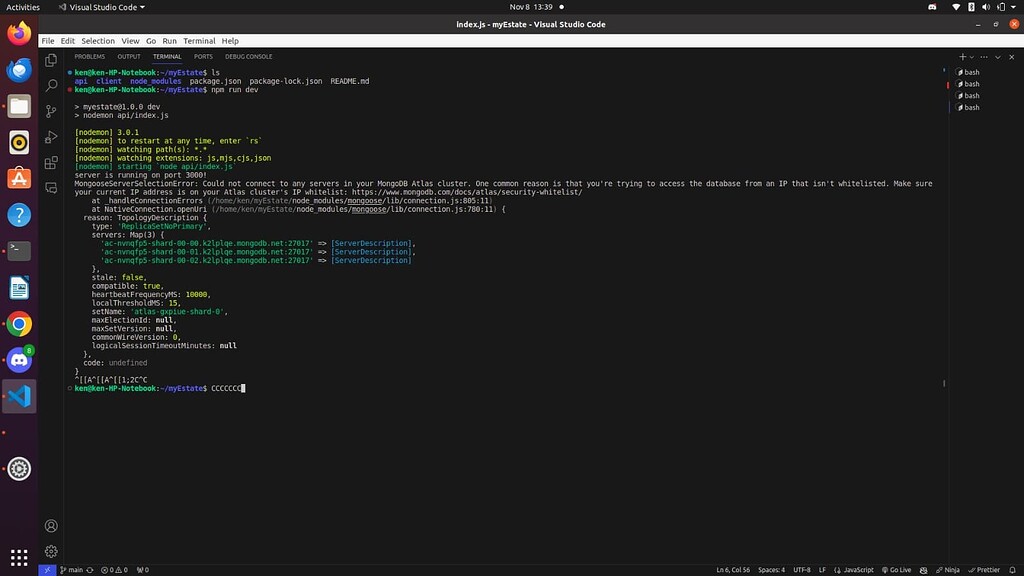
Task: Open Discord from the dock
Action: 19,360
